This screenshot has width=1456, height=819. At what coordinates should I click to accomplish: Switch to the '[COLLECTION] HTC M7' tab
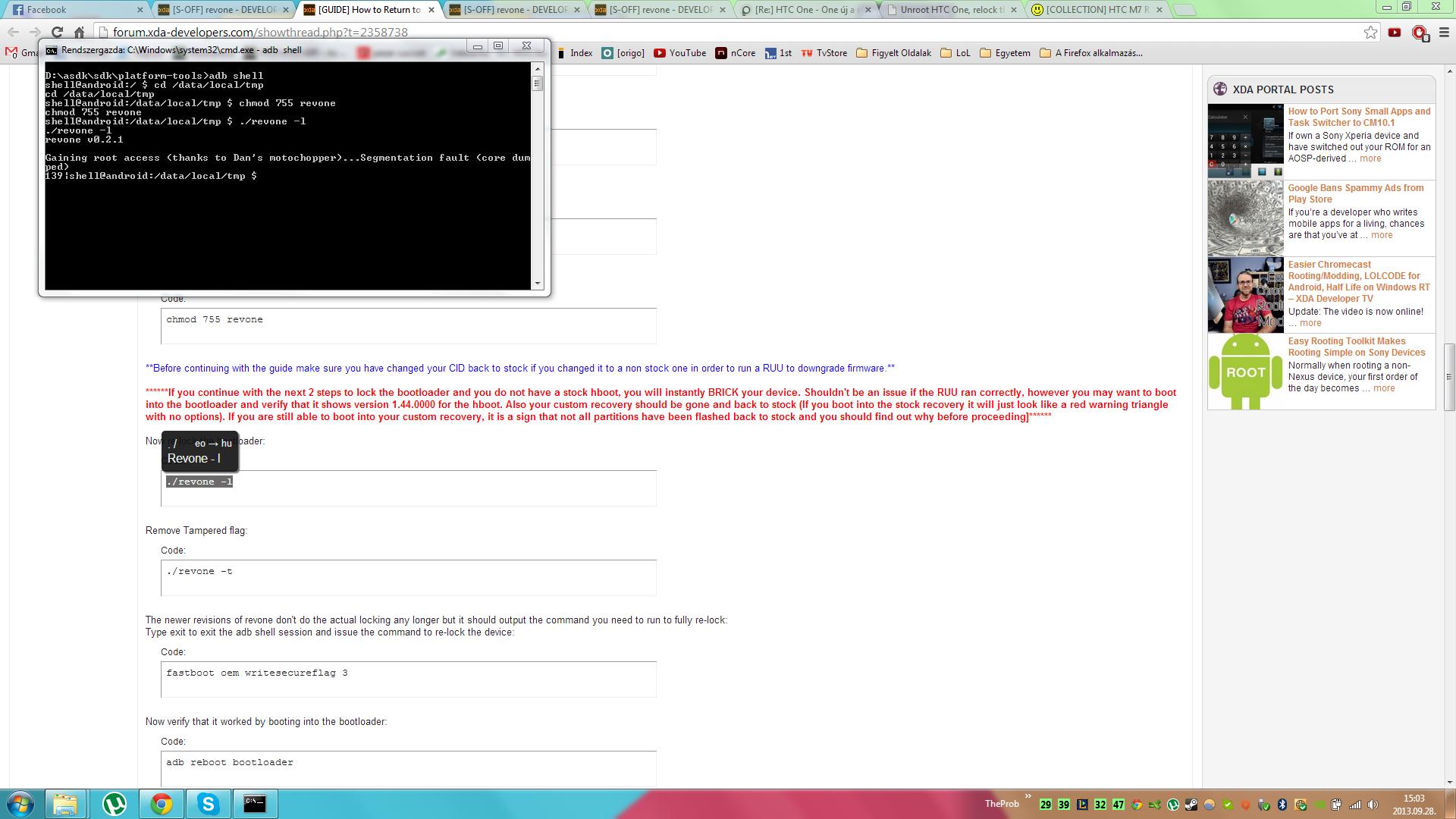[1097, 10]
